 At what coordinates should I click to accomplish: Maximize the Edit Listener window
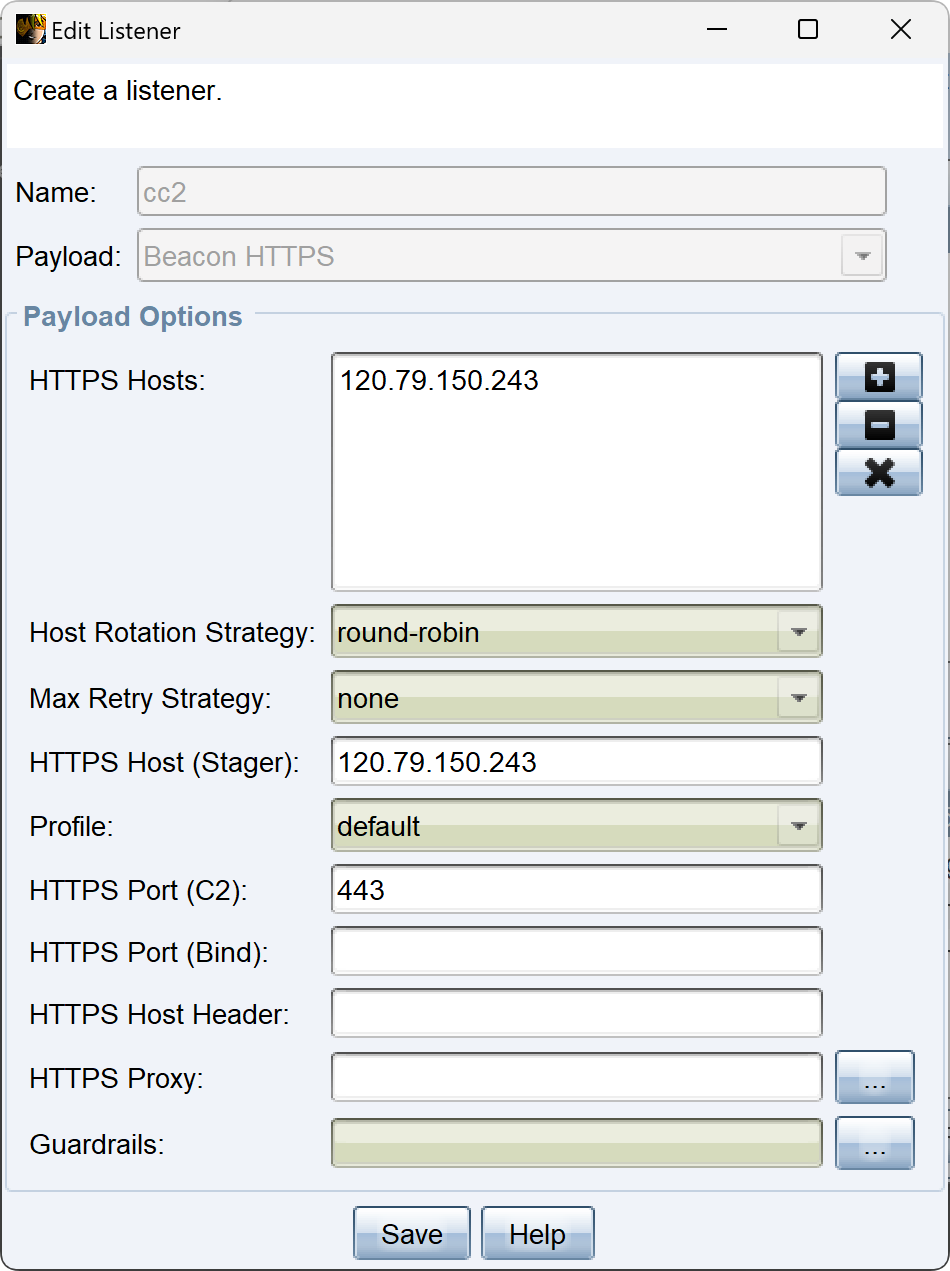pyautogui.click(x=808, y=30)
